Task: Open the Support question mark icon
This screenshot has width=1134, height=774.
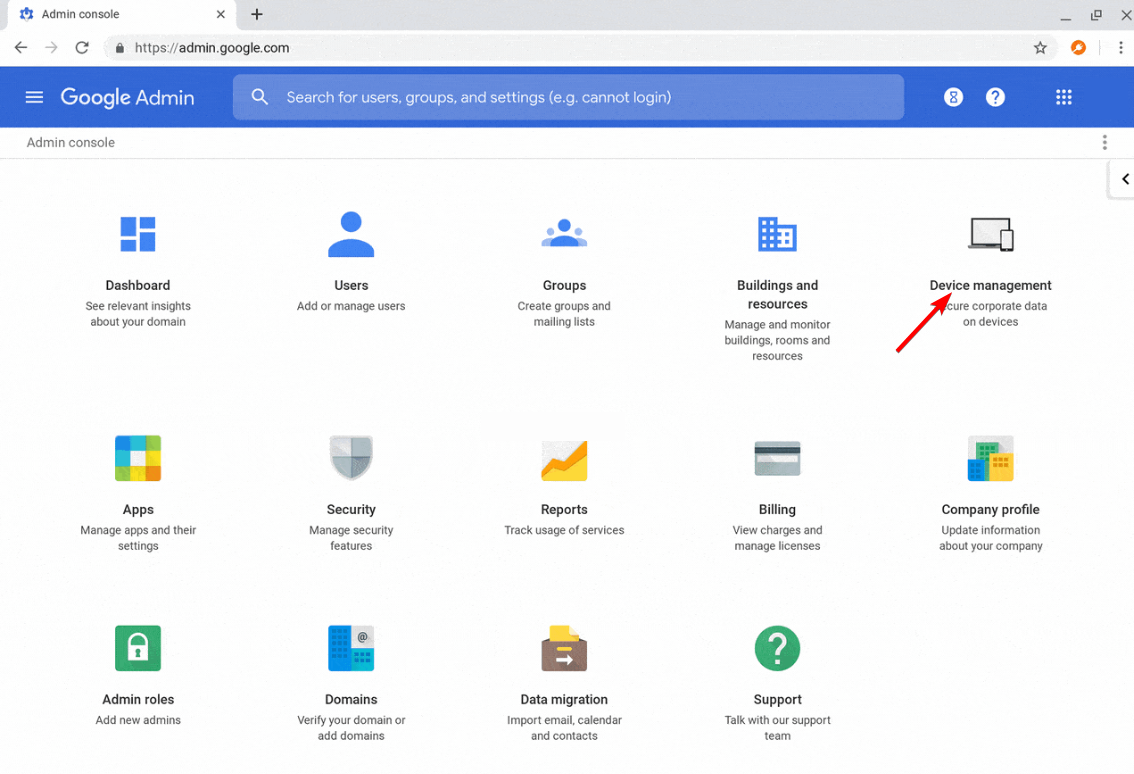Action: (x=777, y=648)
